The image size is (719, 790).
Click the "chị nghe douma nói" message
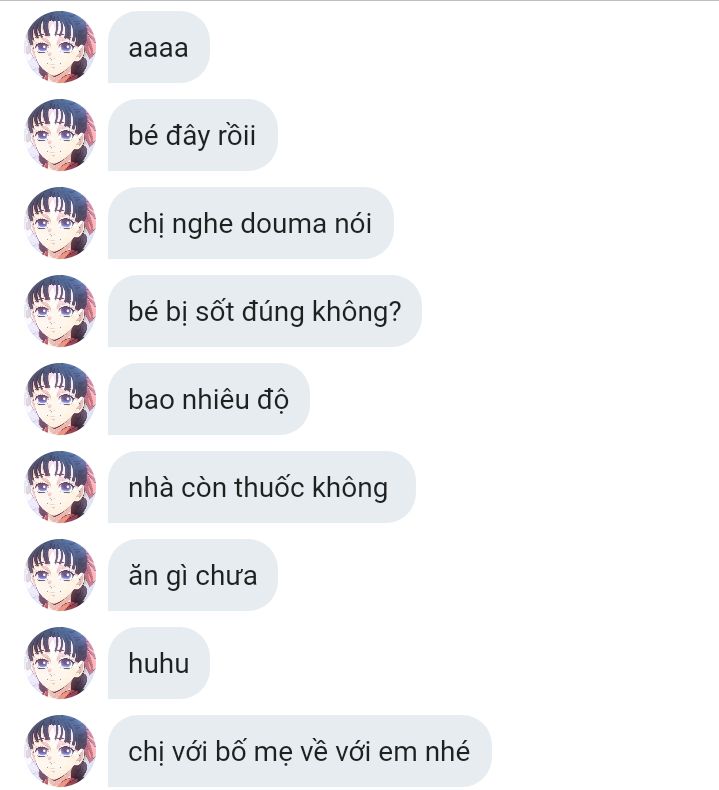[250, 223]
